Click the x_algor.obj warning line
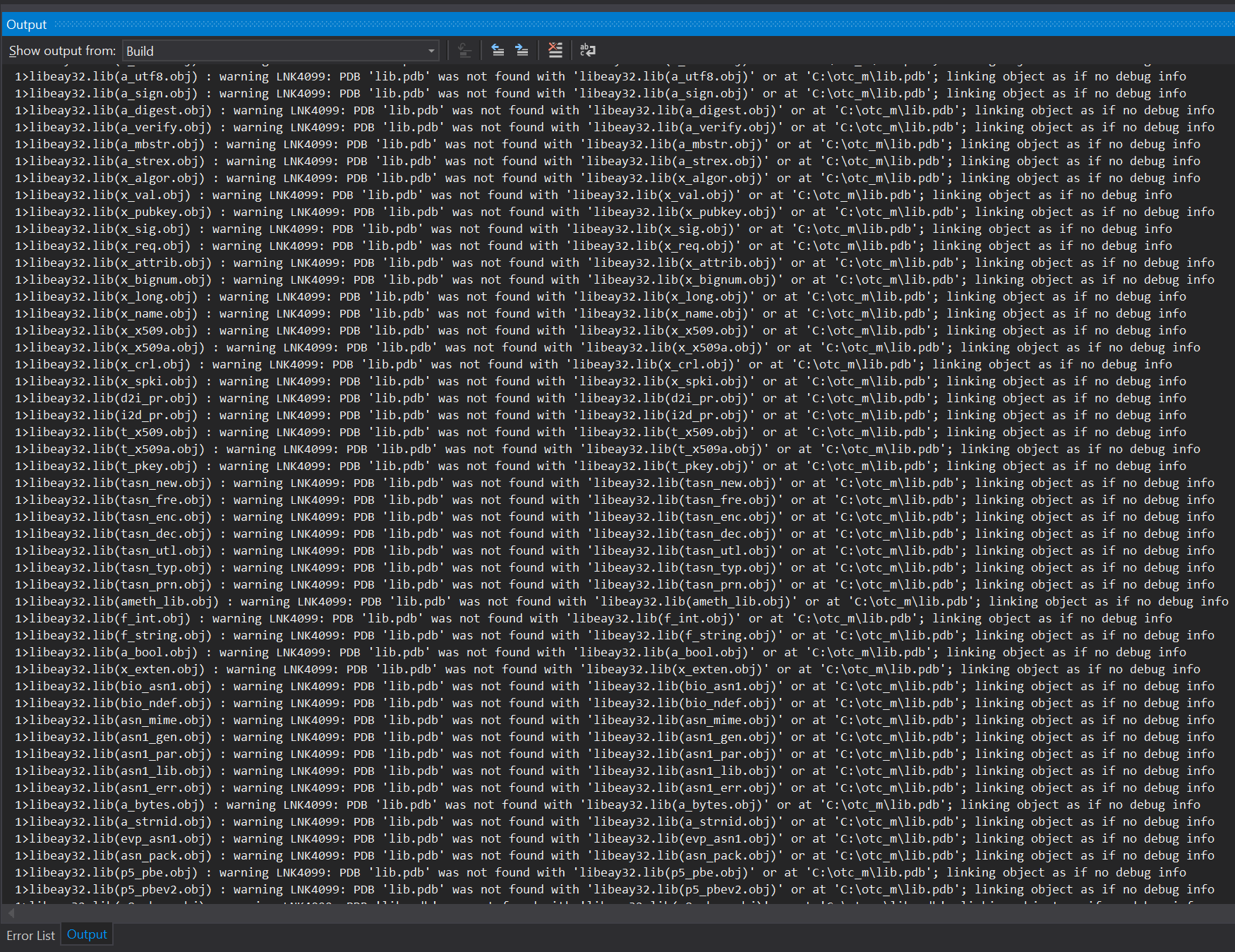 608,178
